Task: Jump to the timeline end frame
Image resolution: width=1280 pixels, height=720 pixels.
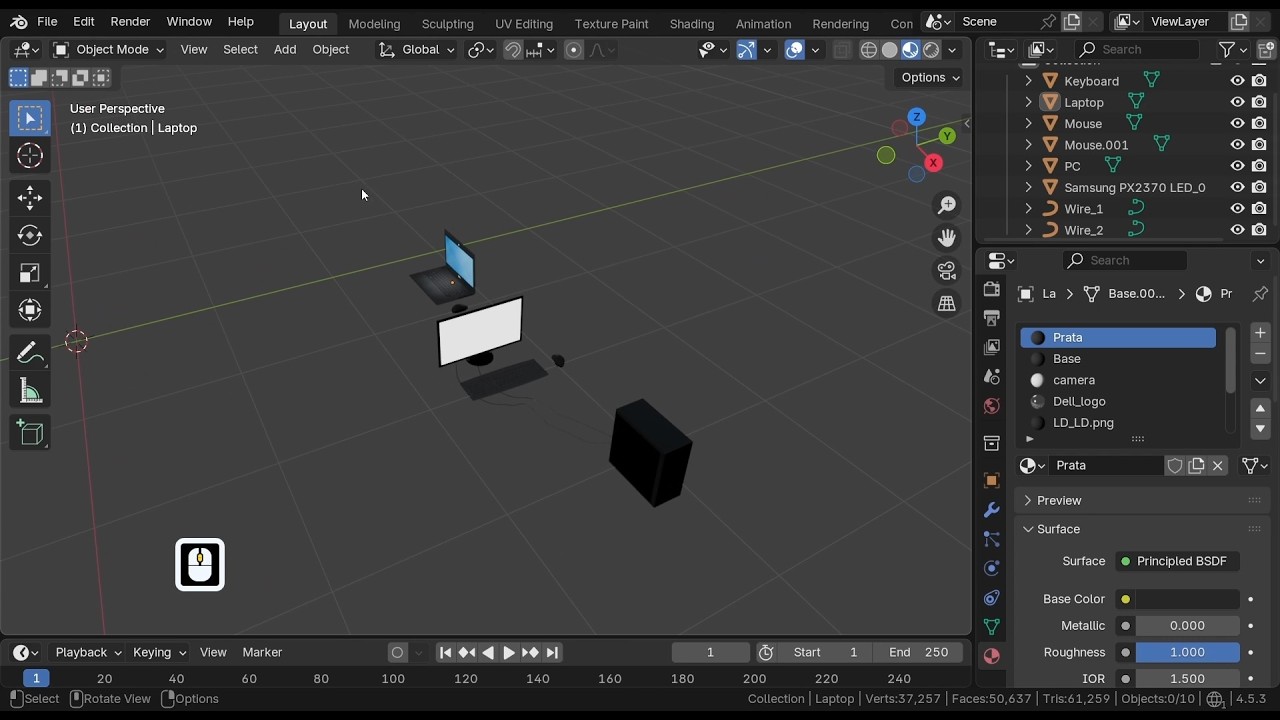Action: click(552, 653)
